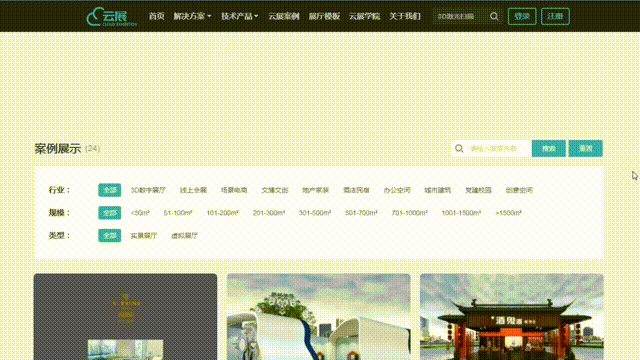Viewport: 640px width, 360px height.
Task: Select 全部 in the 规模 filter row
Action: [x=109, y=213]
